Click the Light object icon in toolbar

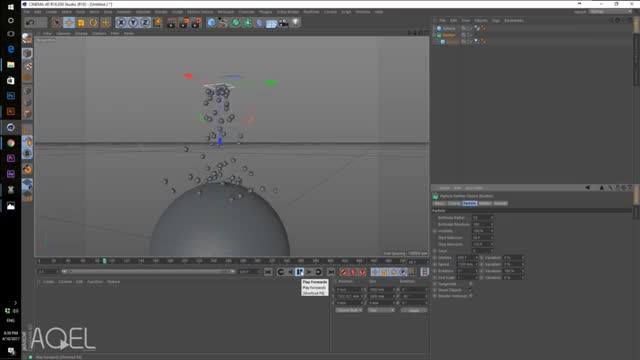[x=296, y=22]
